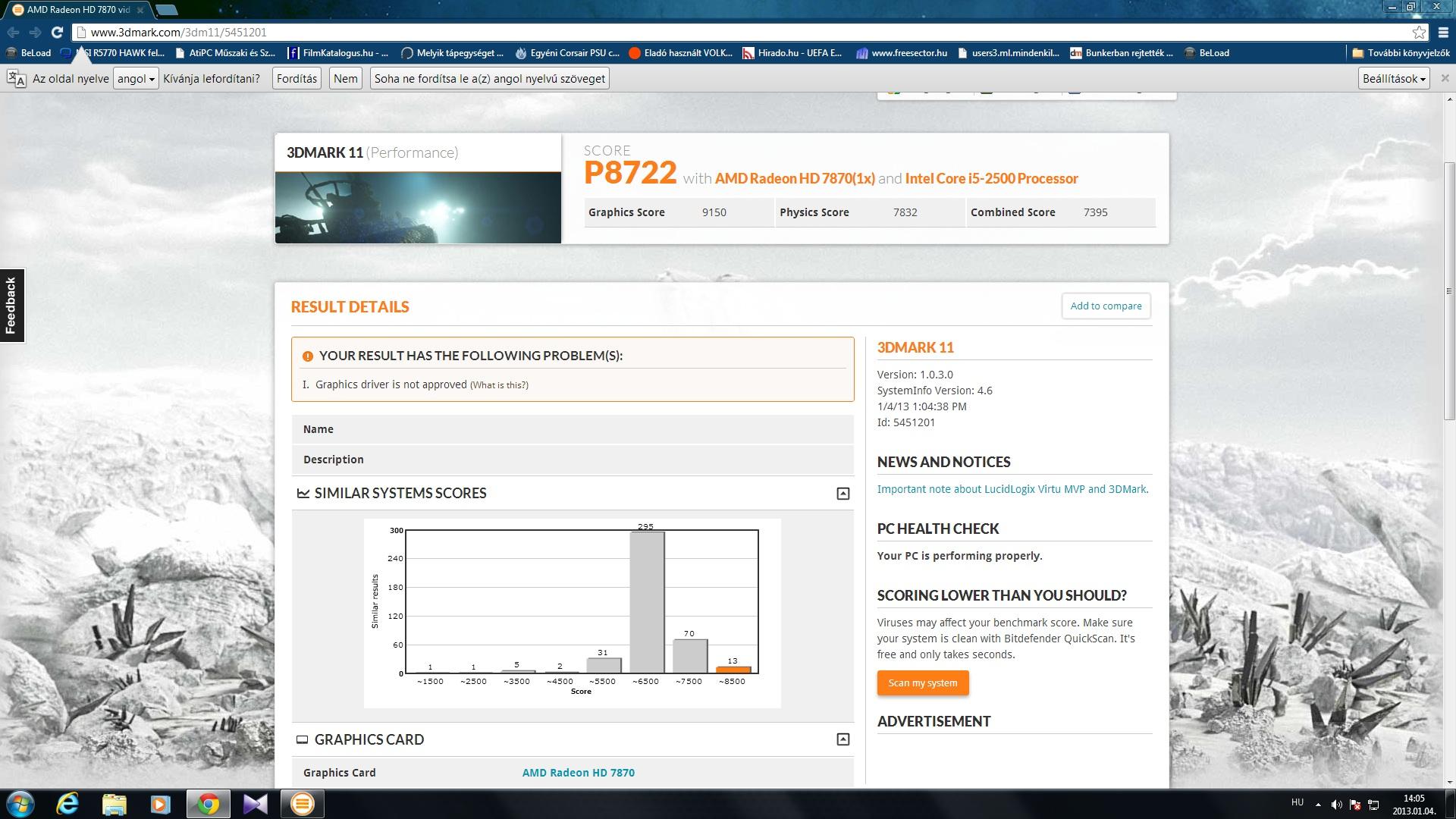Click the Add to compare button
Image resolution: width=1456 pixels, height=819 pixels.
click(1106, 306)
